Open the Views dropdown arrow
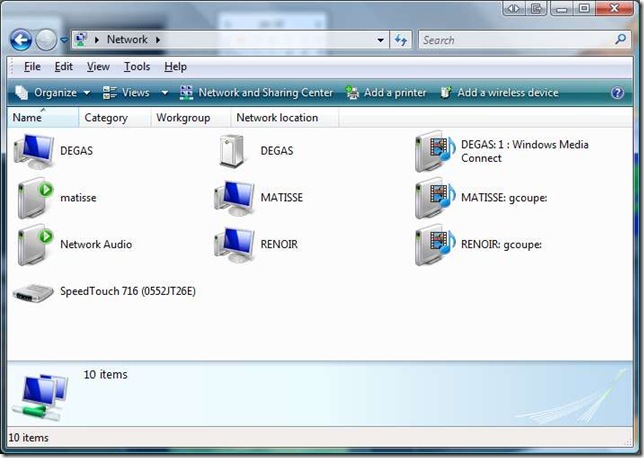Screen dimensions: 644x458 (165, 93)
